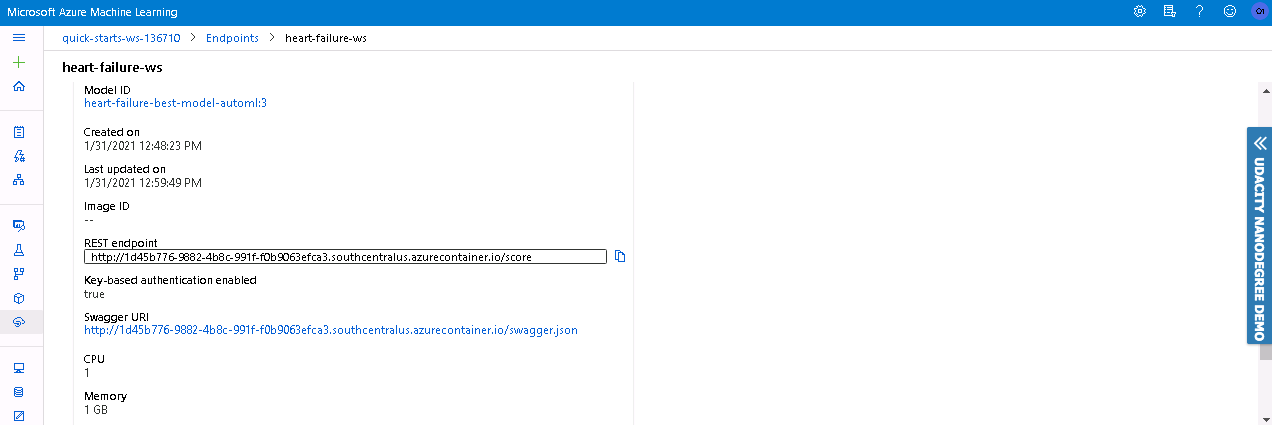Open Pipelines icon in sidebar
1272x425 pixels.
[19, 274]
